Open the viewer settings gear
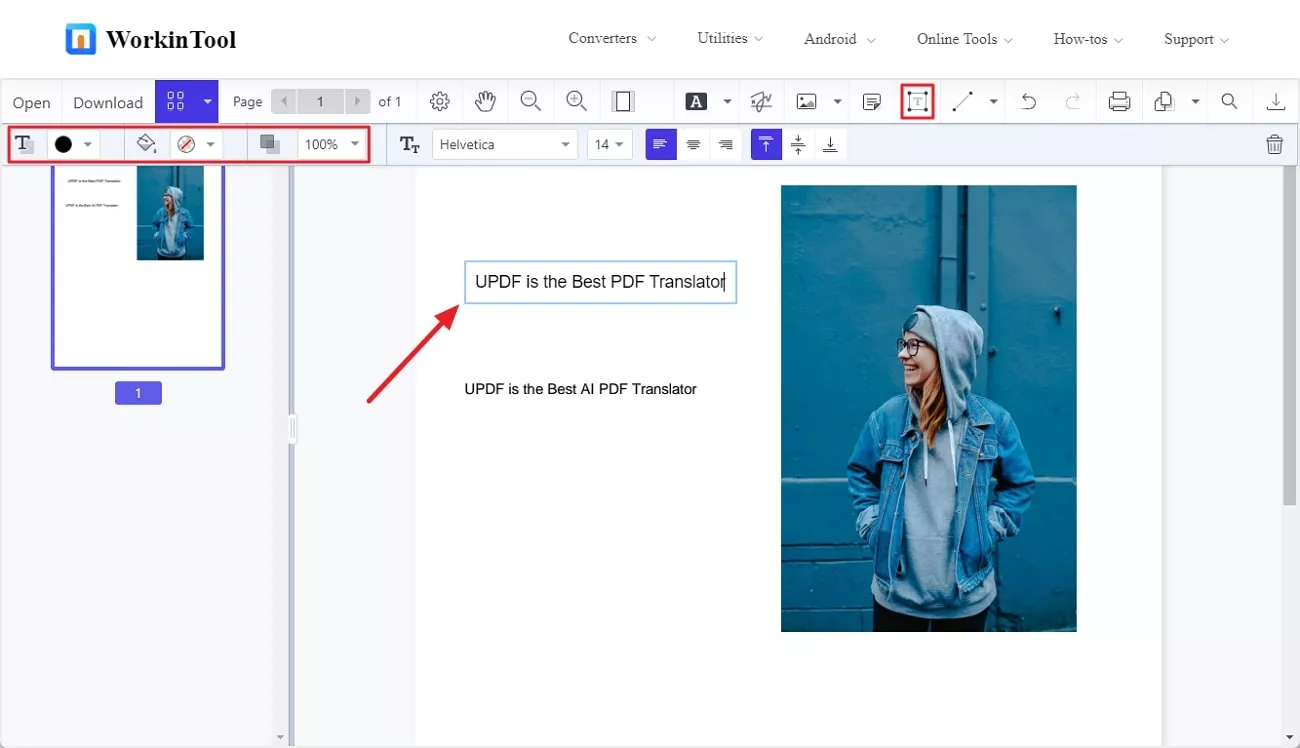1300x748 pixels. coord(439,101)
